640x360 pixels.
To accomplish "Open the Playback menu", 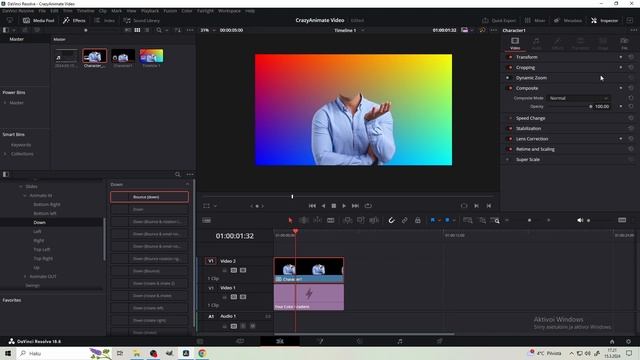I will coord(150,11).
